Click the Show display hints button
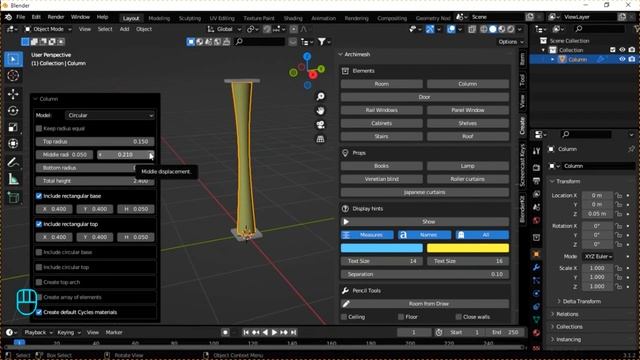This screenshot has width=640, height=360. (x=424, y=222)
